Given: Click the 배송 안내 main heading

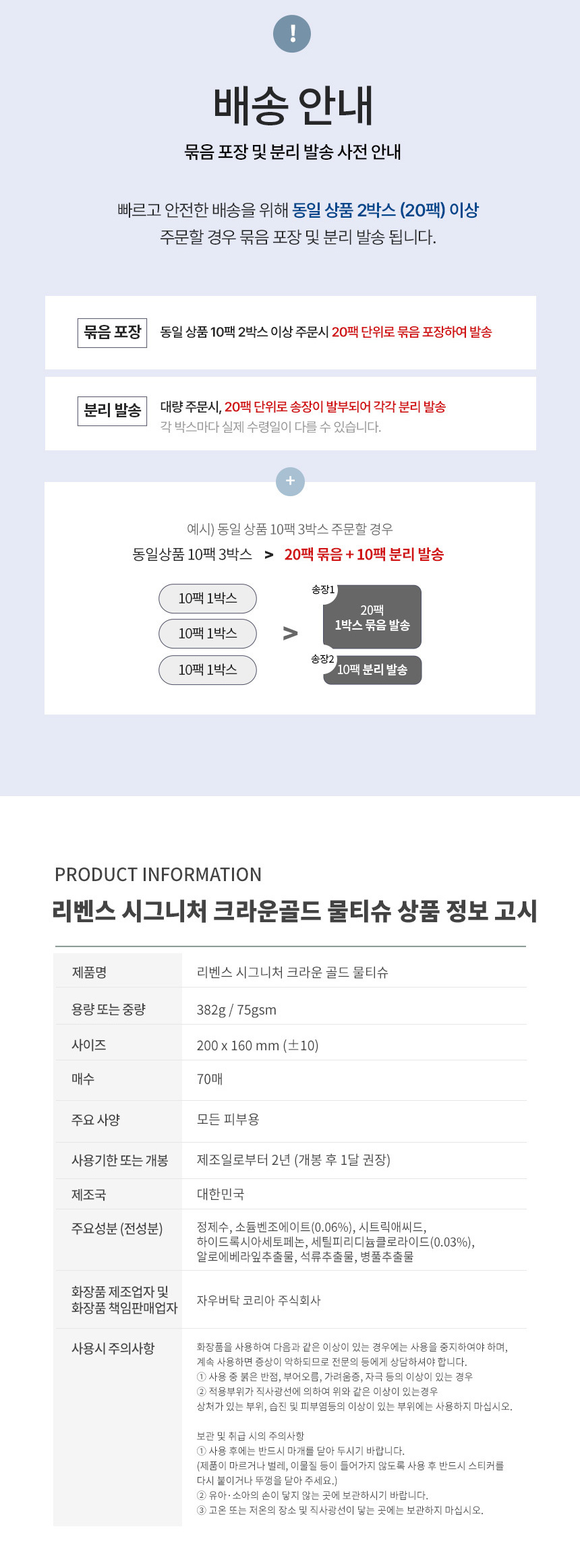Looking at the screenshot, I should [x=293, y=107].
